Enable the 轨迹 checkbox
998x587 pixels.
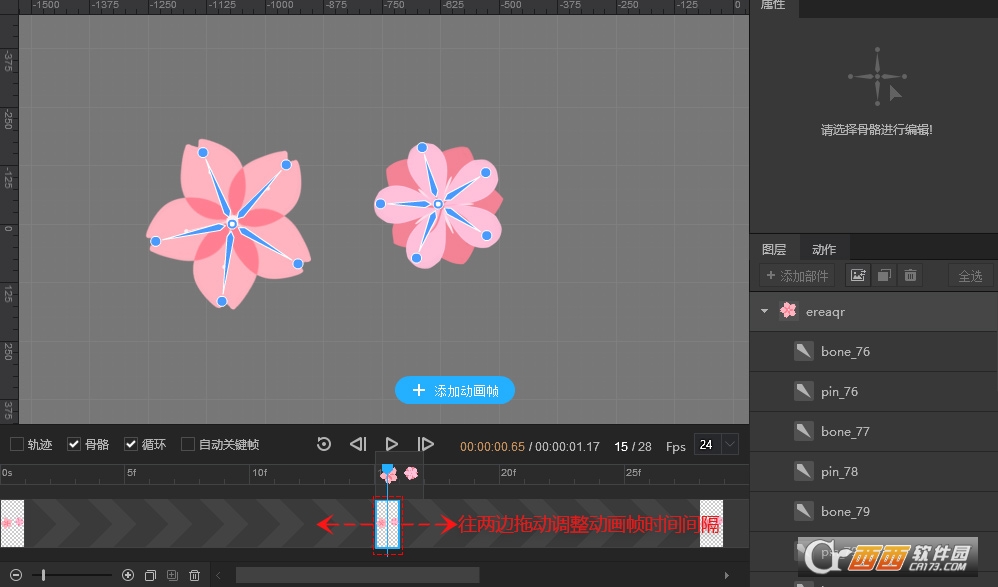click(17, 444)
